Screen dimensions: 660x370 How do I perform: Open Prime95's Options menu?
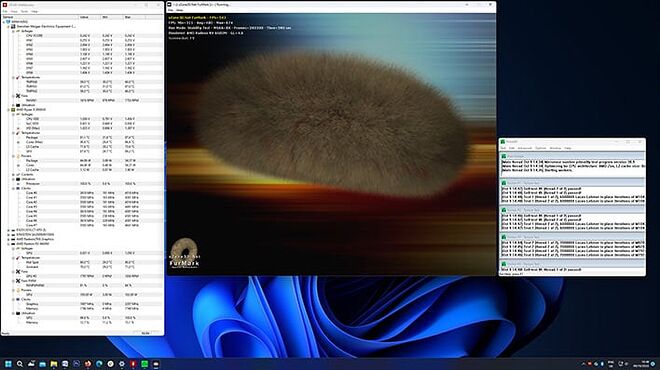point(540,148)
